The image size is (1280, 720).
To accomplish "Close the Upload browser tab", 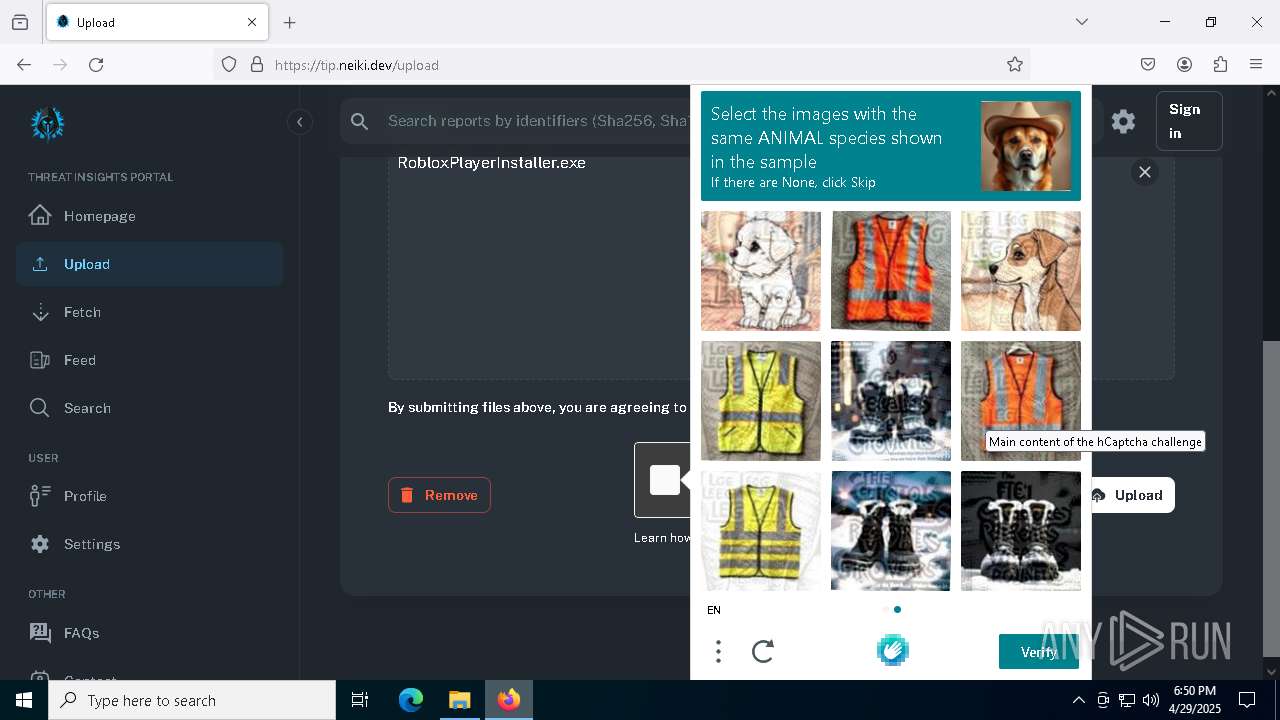I will pyautogui.click(x=252, y=22).
